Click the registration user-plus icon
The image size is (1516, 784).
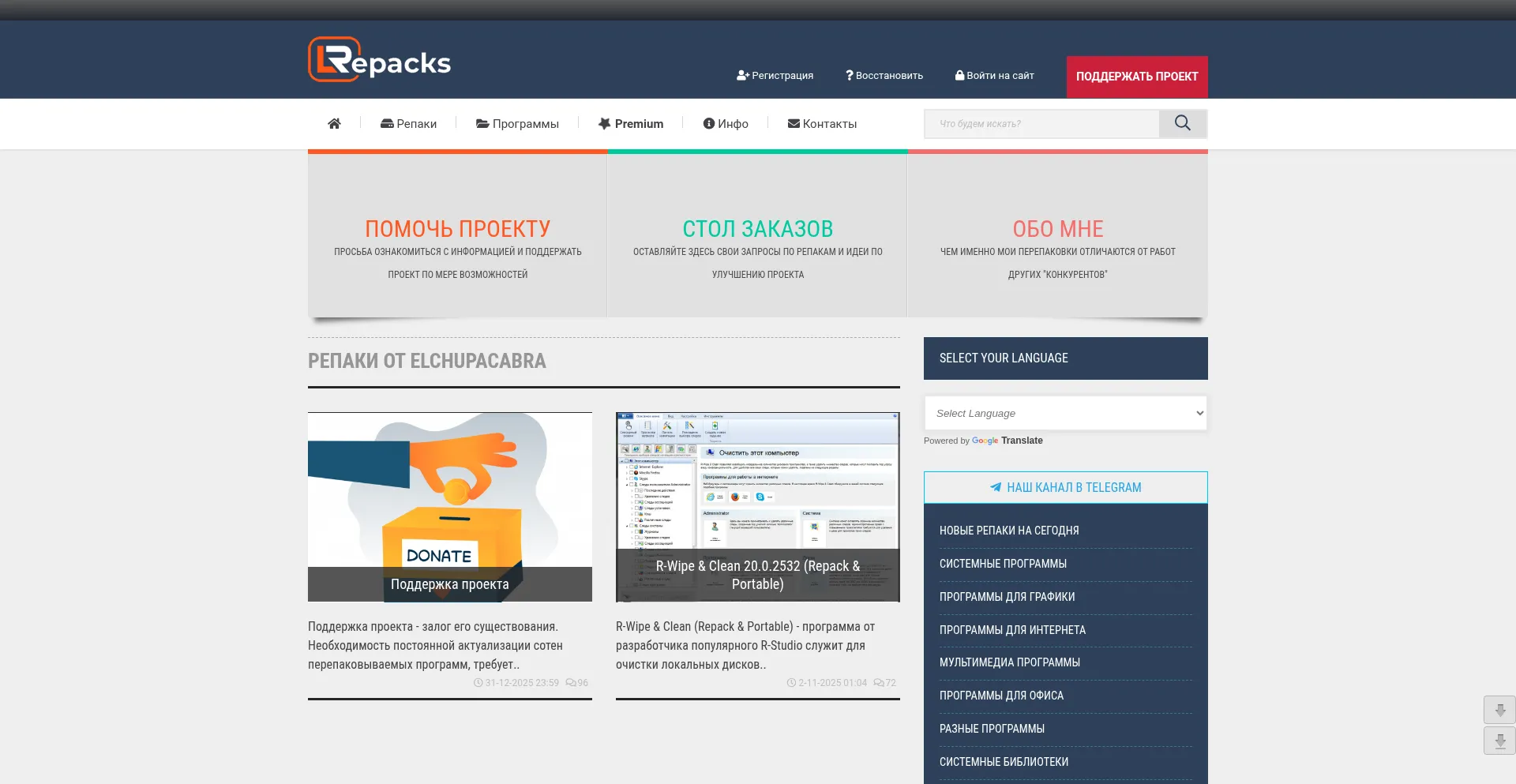tap(742, 76)
